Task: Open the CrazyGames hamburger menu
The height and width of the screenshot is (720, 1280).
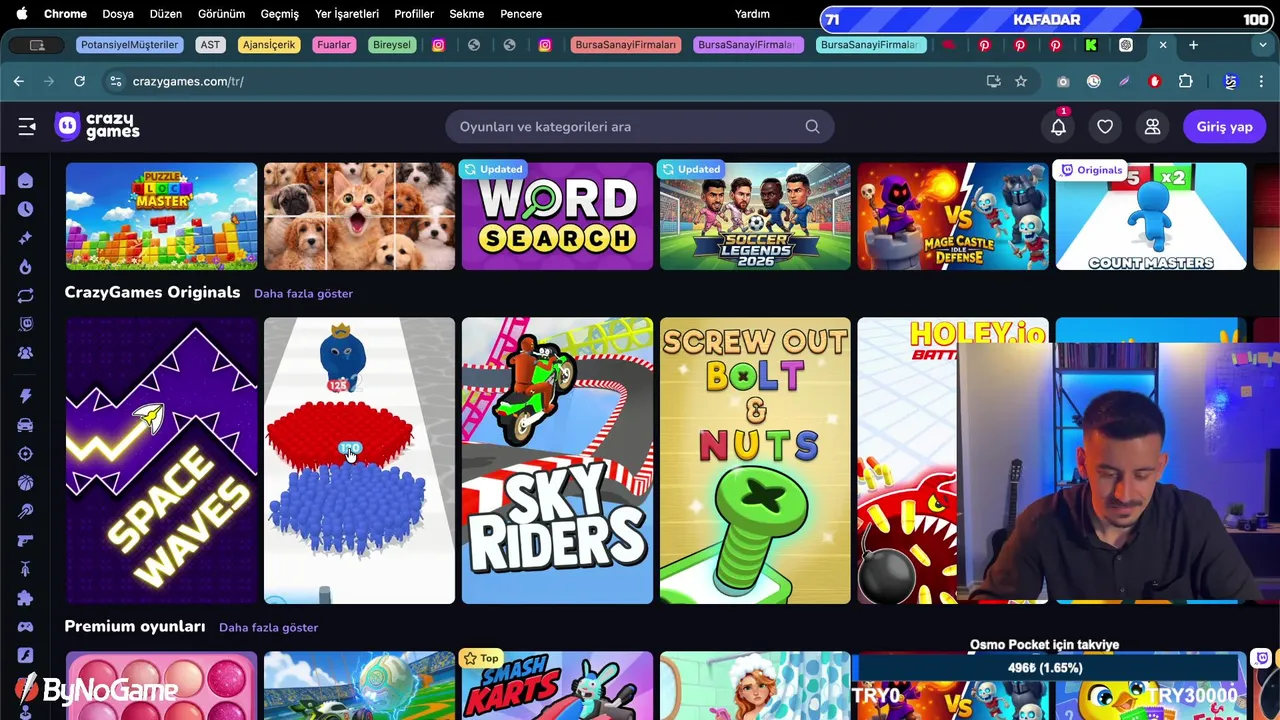Action: point(27,127)
